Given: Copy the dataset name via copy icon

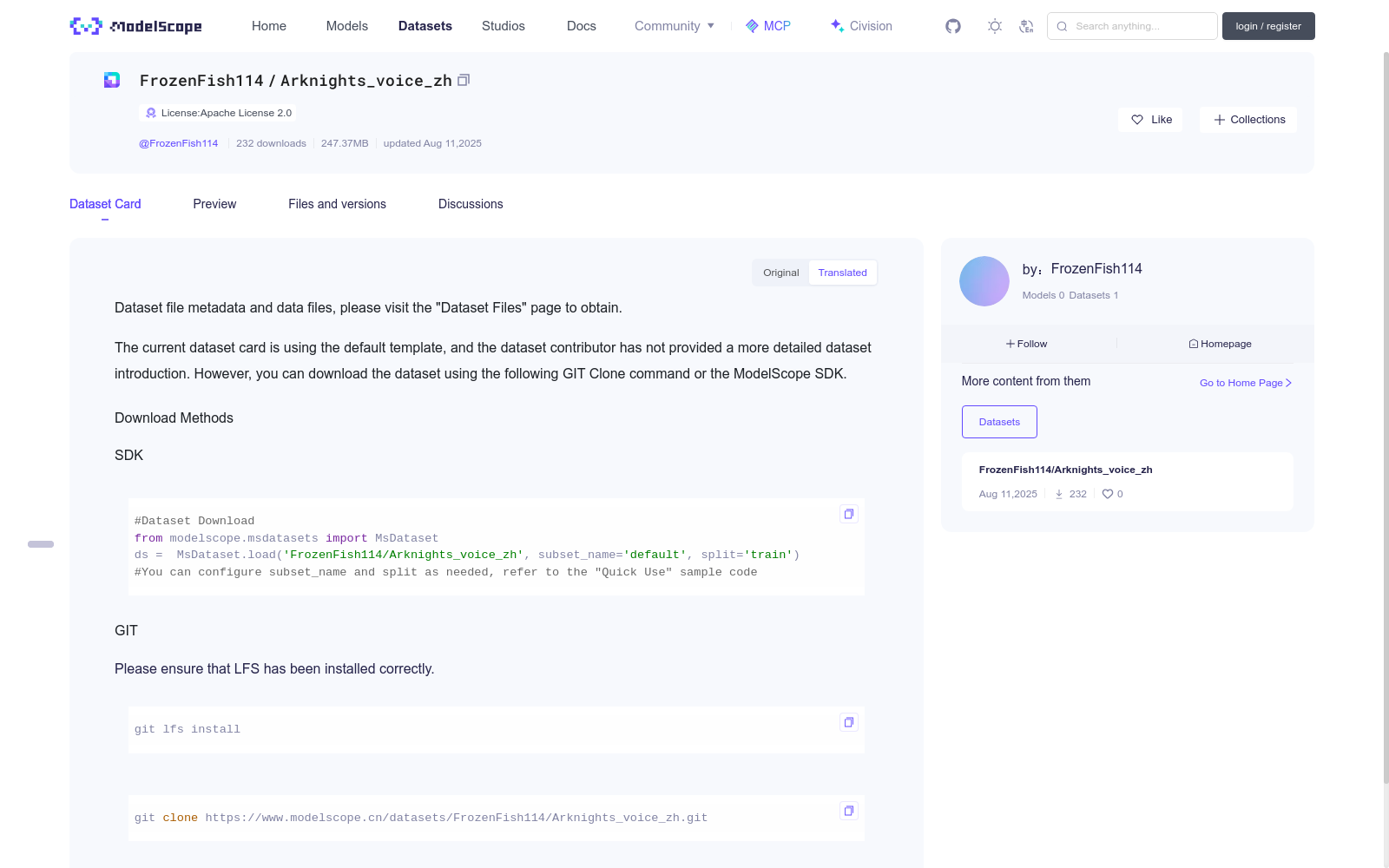Looking at the screenshot, I should point(464,81).
